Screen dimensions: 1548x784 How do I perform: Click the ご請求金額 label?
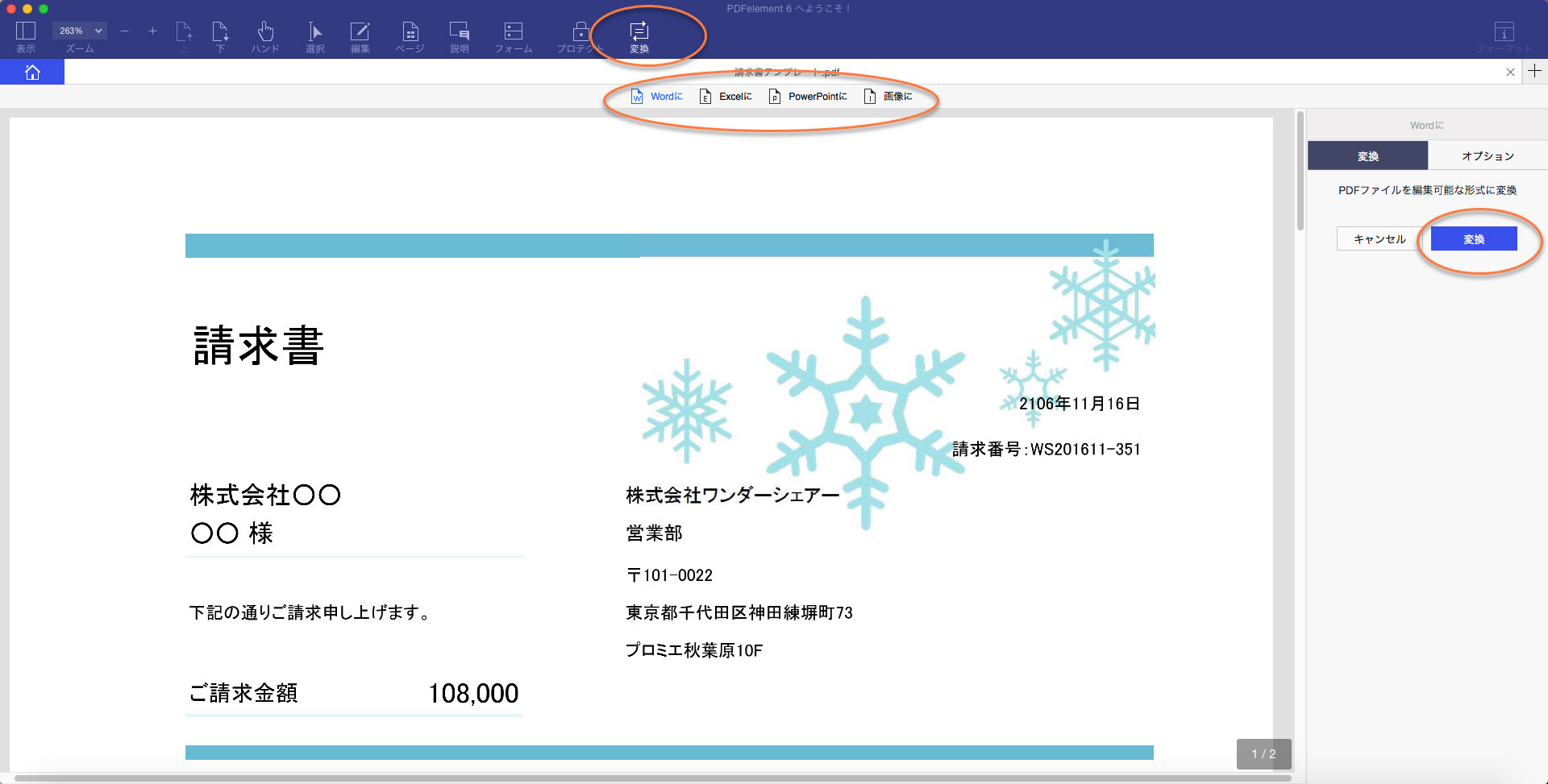[243, 693]
